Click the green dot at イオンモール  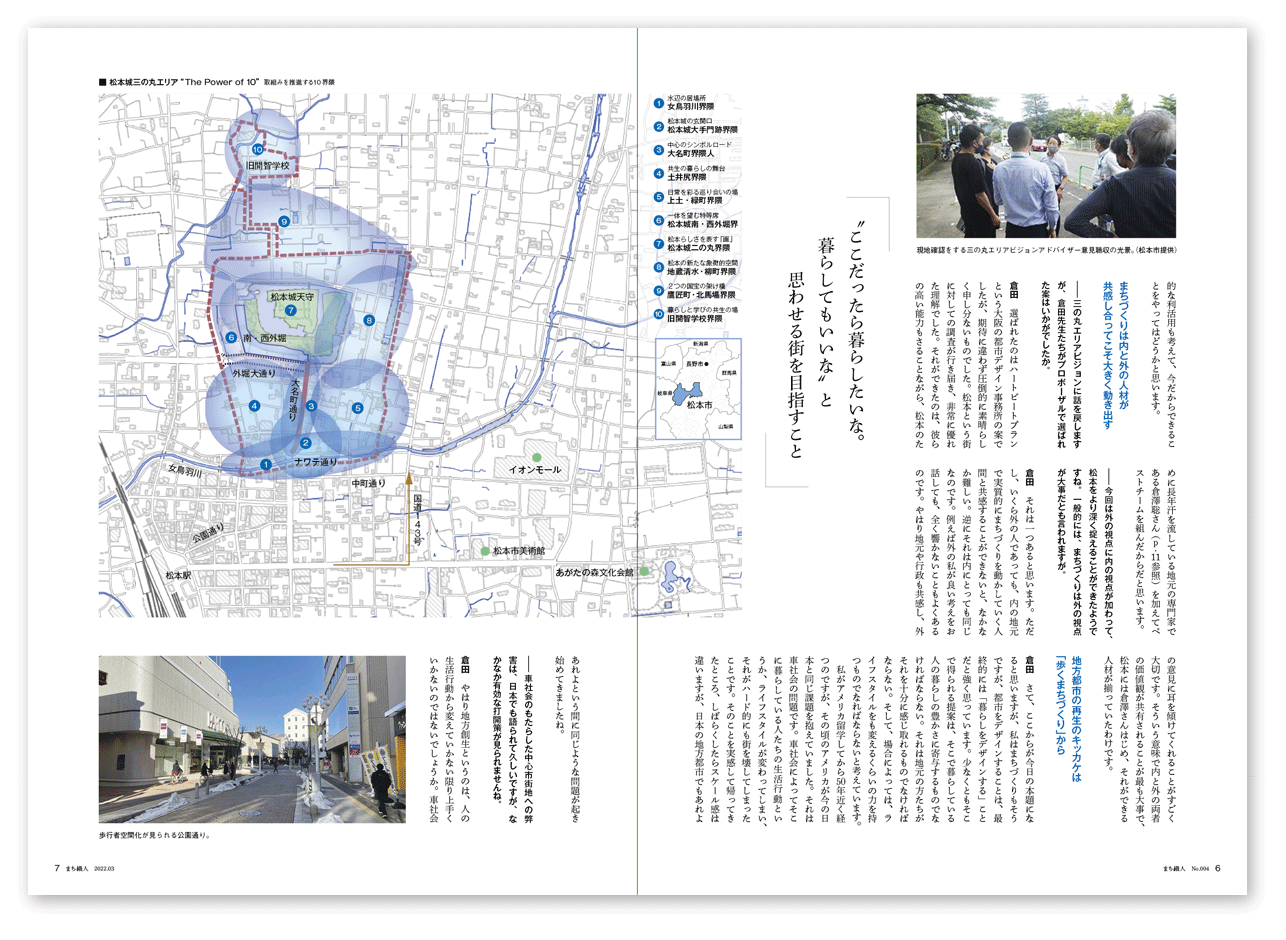537,457
